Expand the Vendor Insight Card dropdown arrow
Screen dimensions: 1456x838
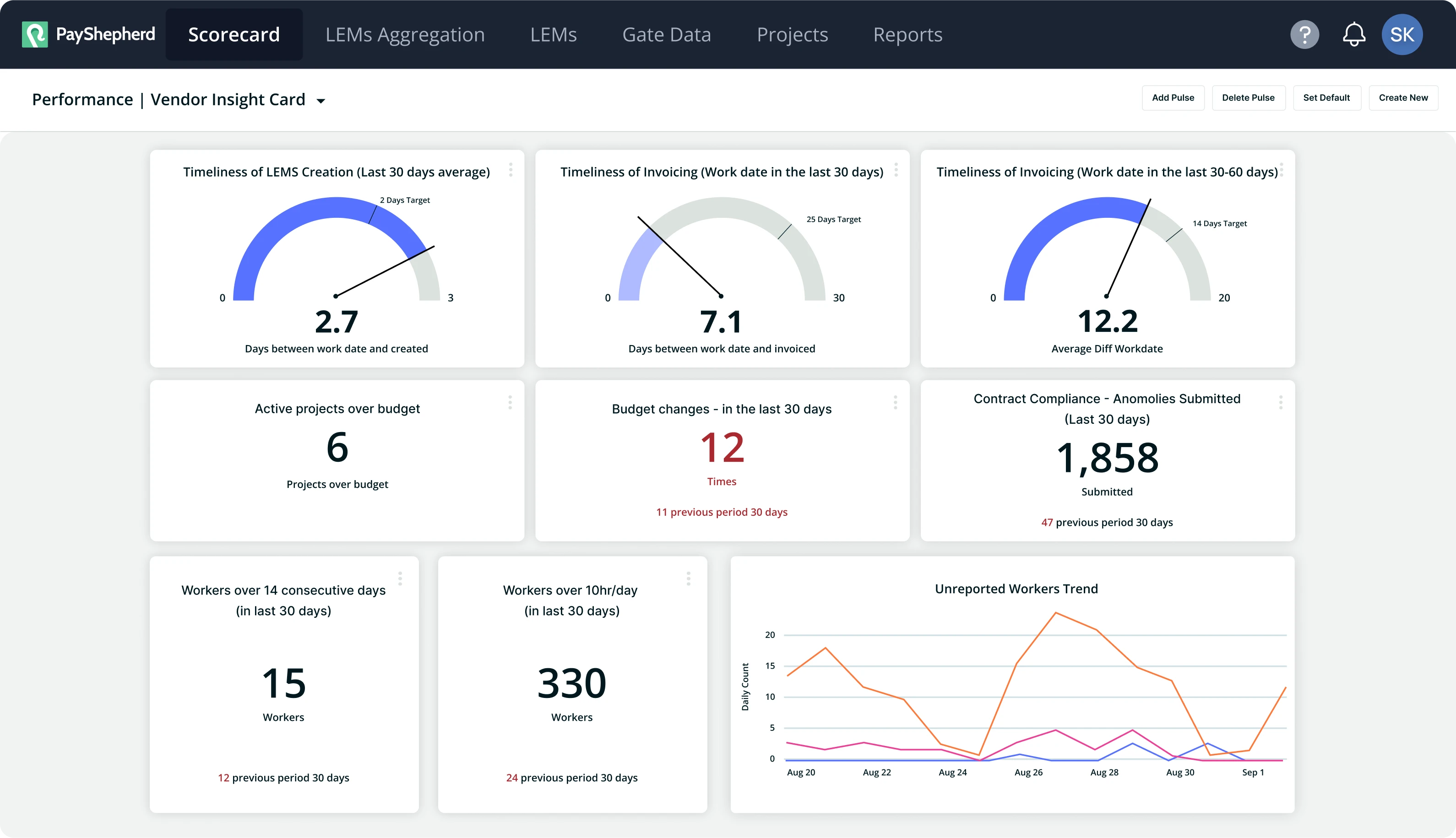coord(321,101)
